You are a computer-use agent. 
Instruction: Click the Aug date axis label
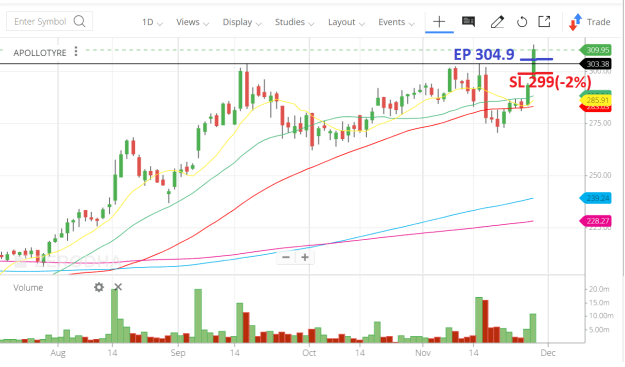58,353
